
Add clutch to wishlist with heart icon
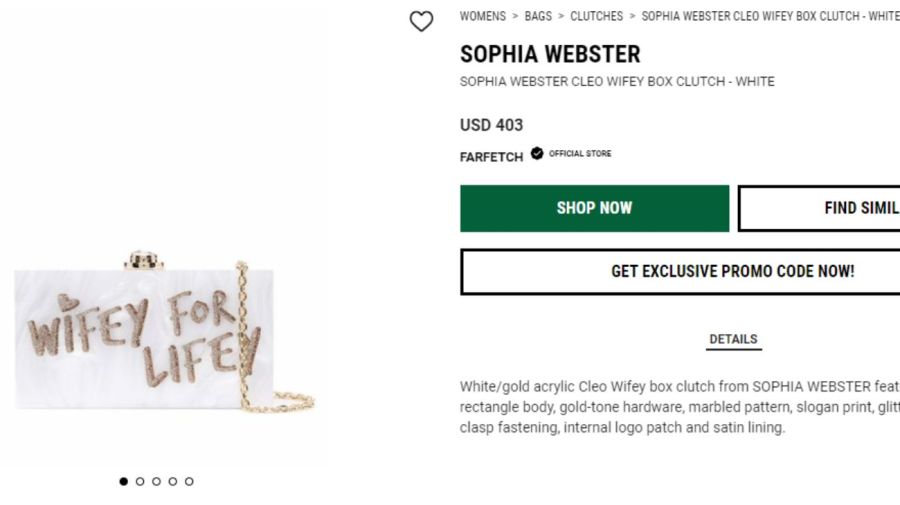(422, 21)
